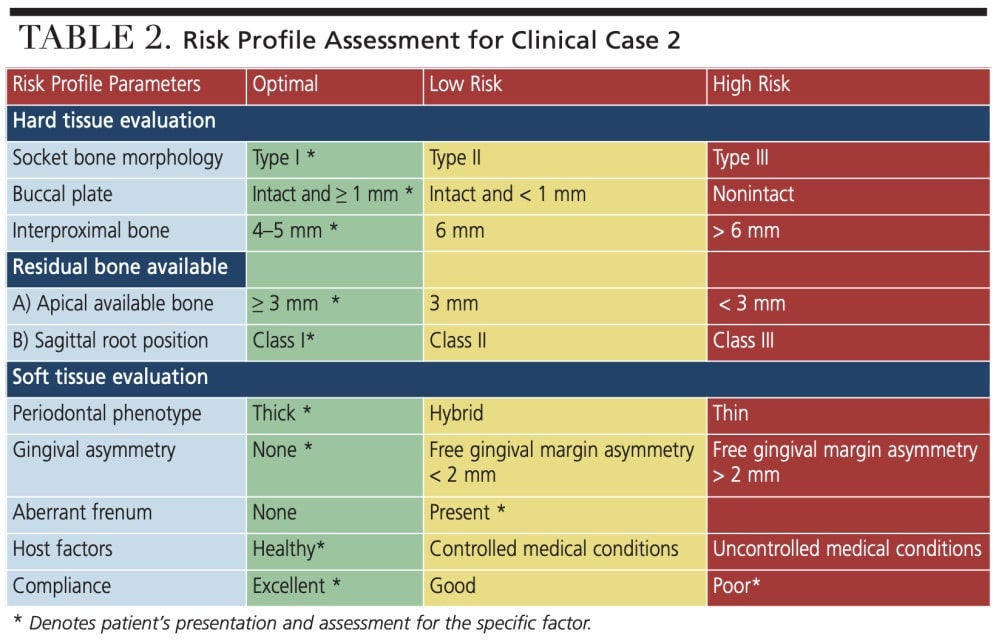
Task: Select the "Thin" high risk cell
Action: 731,414
